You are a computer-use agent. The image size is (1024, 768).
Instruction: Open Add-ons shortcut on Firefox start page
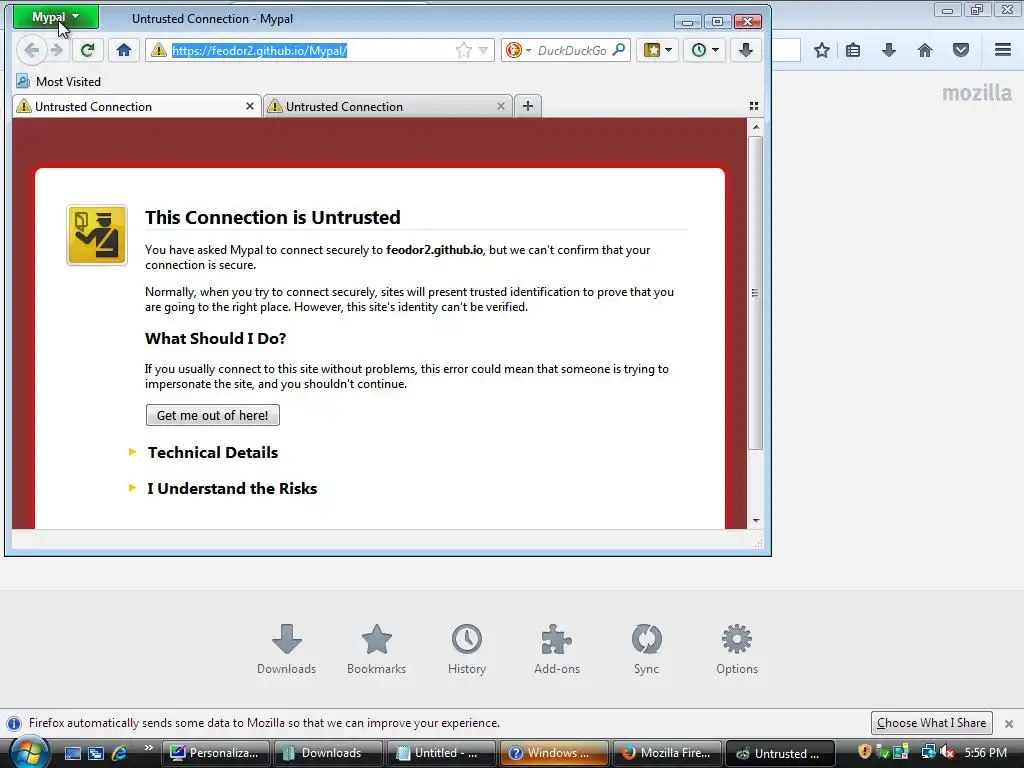(557, 649)
